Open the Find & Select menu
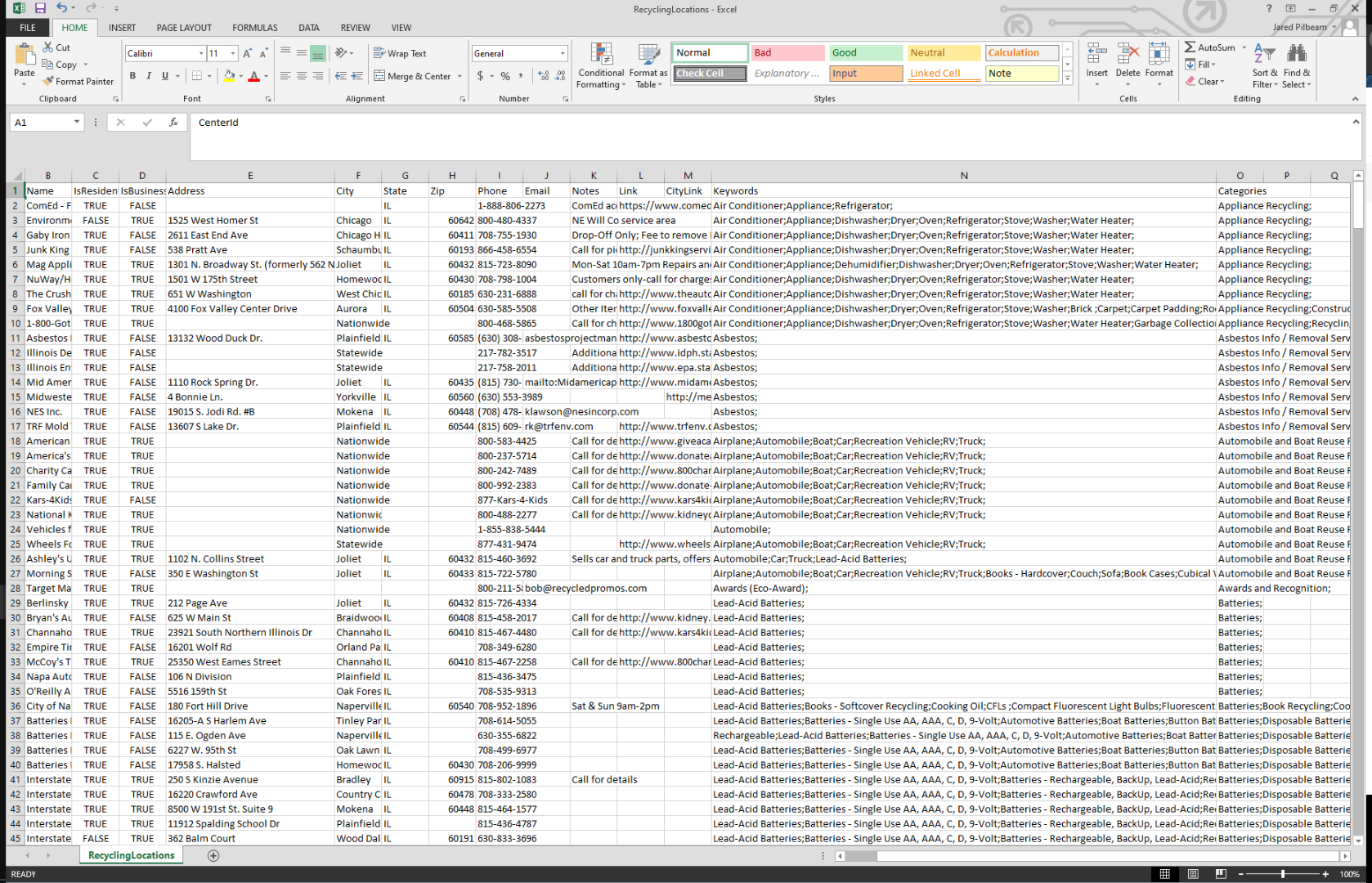Screen dimensions: 1372x883 coord(1296,66)
